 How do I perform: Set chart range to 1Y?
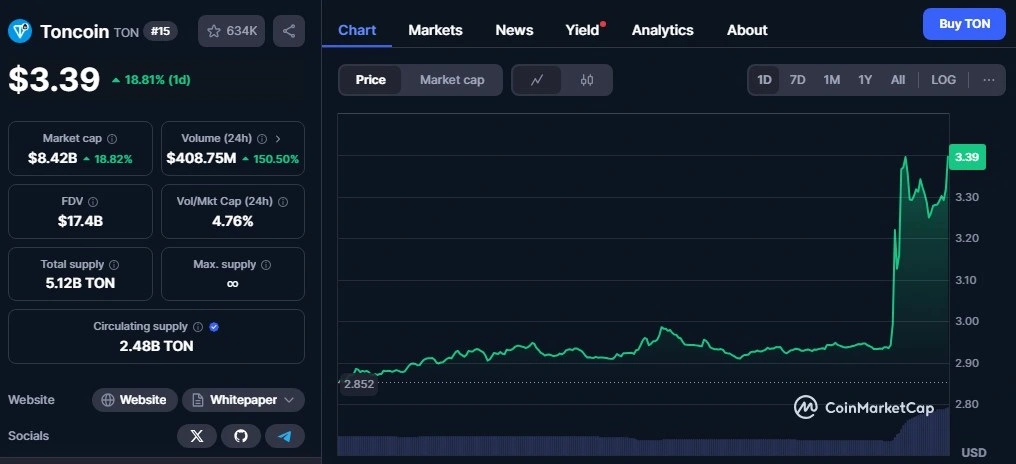[x=865, y=80]
